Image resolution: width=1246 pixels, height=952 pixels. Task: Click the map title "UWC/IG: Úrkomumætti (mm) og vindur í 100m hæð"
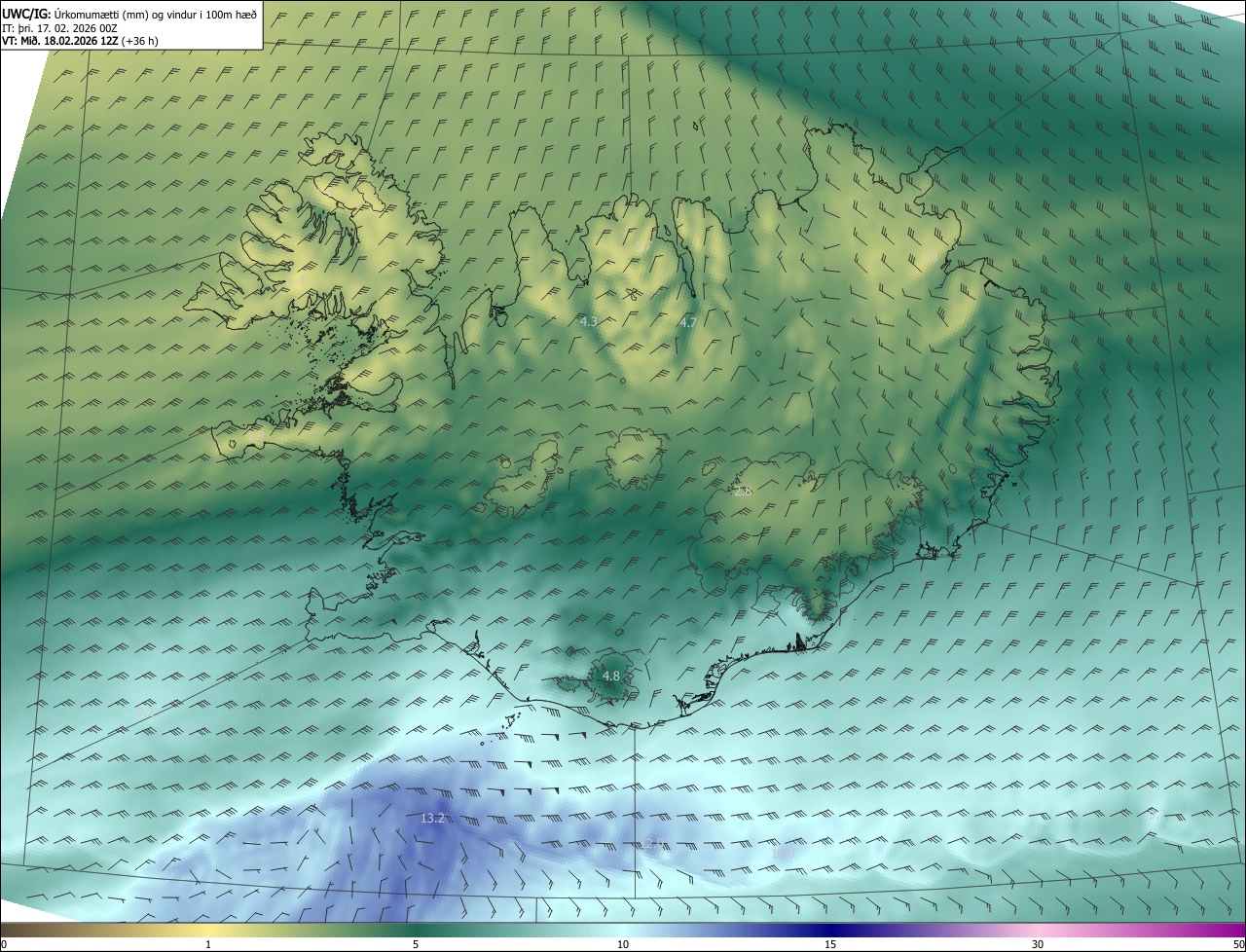coord(129,14)
